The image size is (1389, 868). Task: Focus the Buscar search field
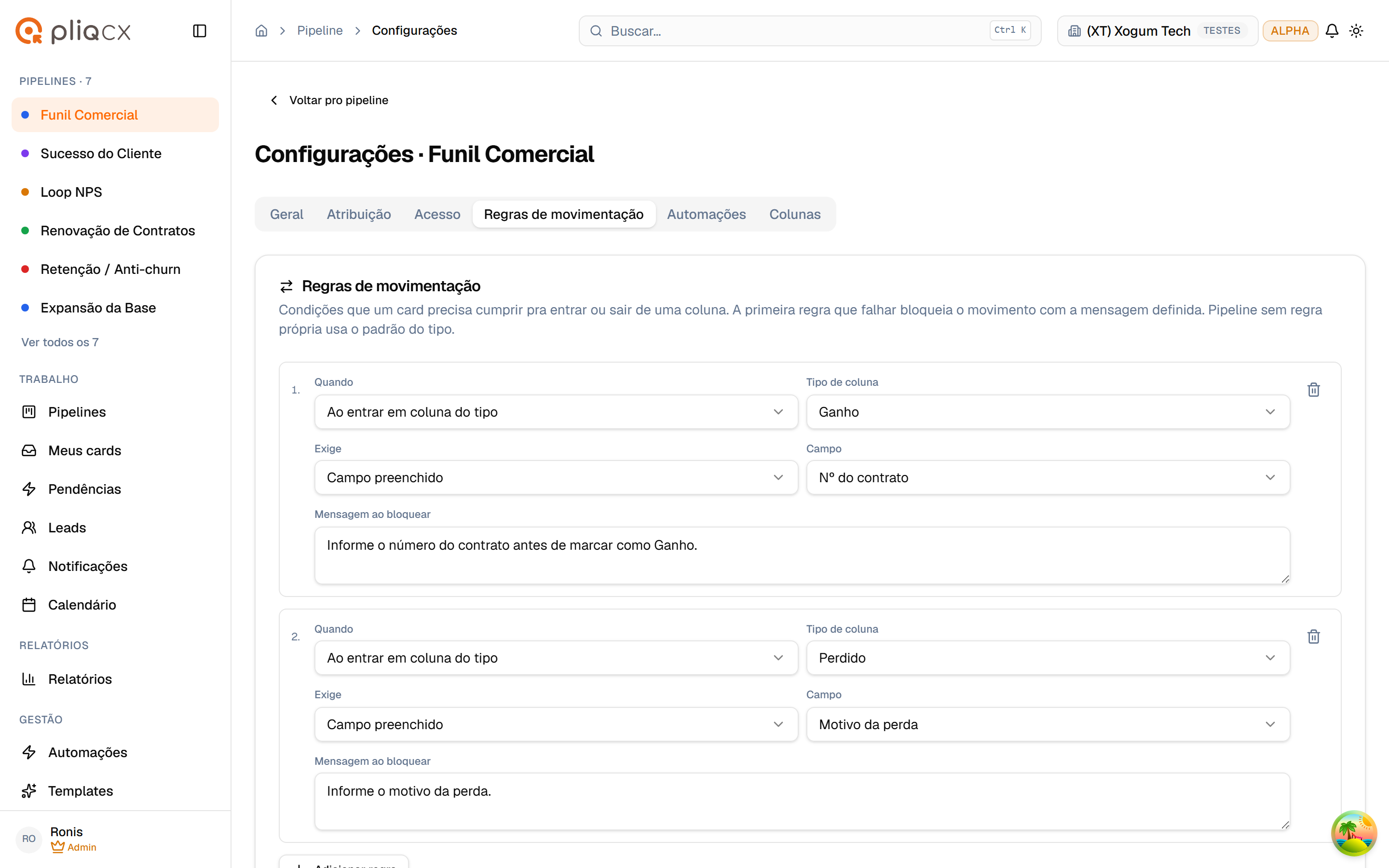pos(809,30)
